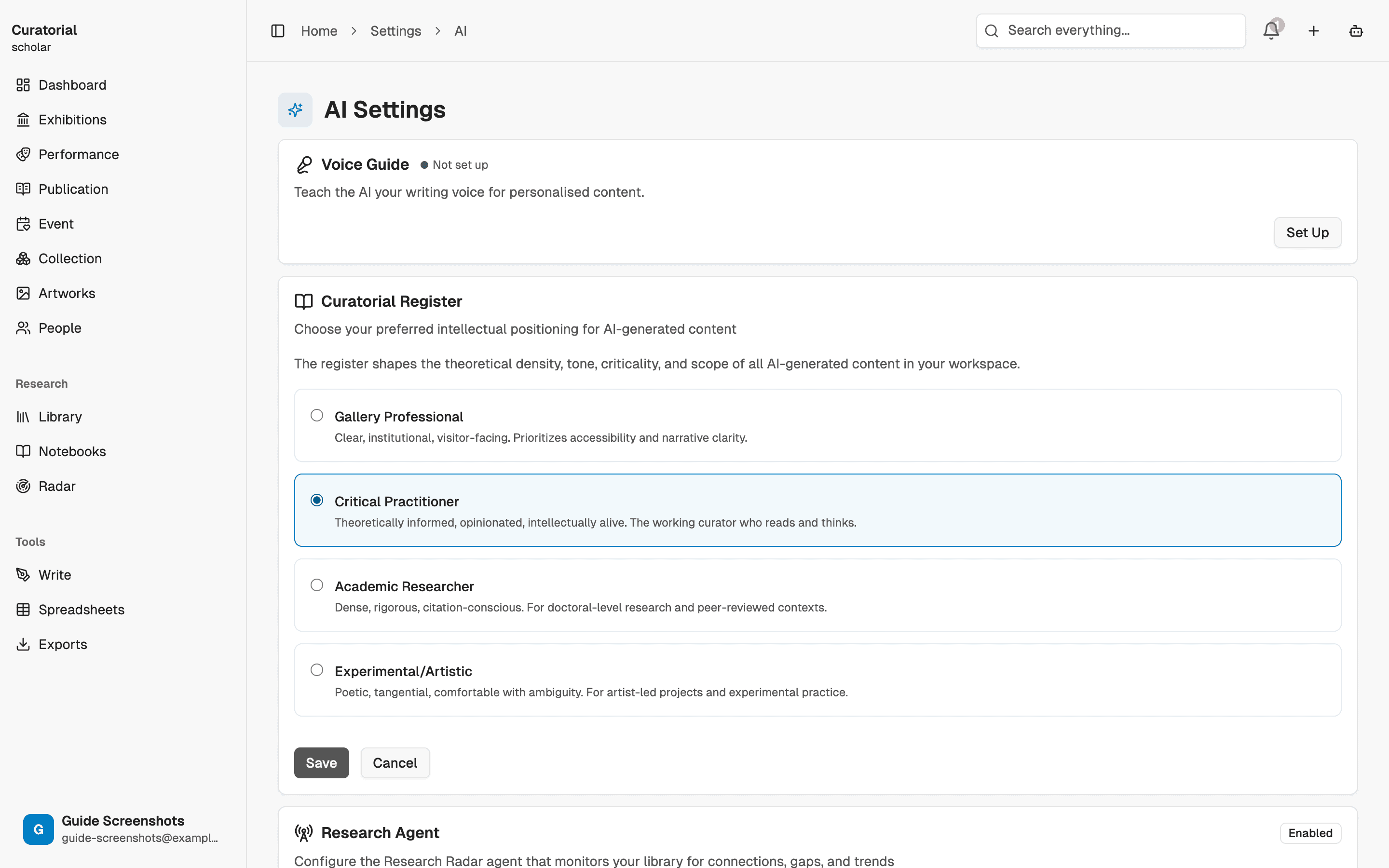Open the AI assistant robot icon
Screen dimensions: 1389x868
(1356, 31)
